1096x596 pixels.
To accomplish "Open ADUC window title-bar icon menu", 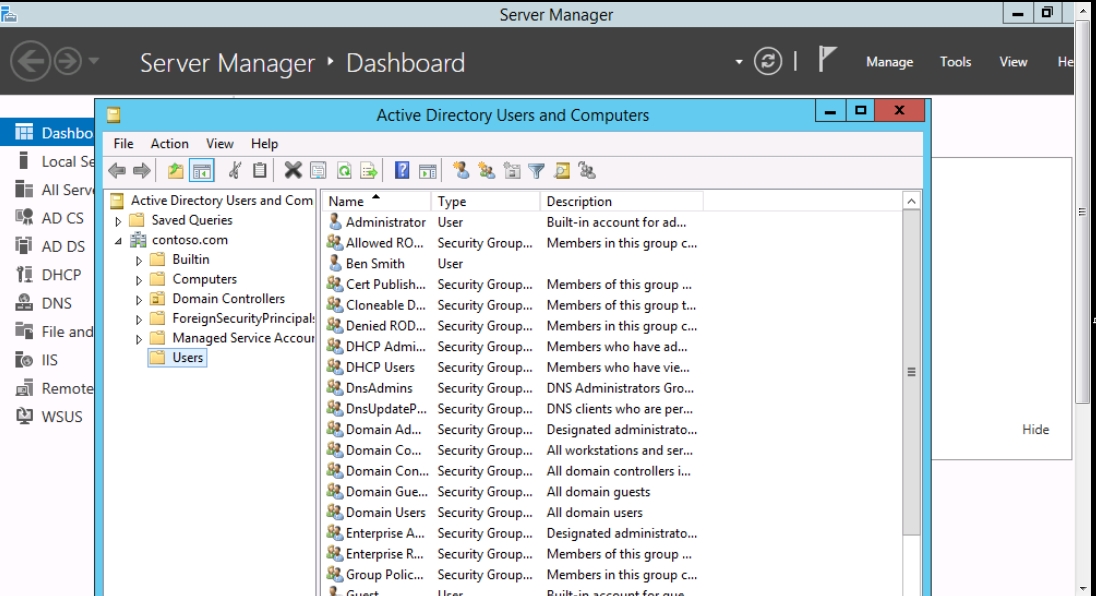I will click(113, 115).
